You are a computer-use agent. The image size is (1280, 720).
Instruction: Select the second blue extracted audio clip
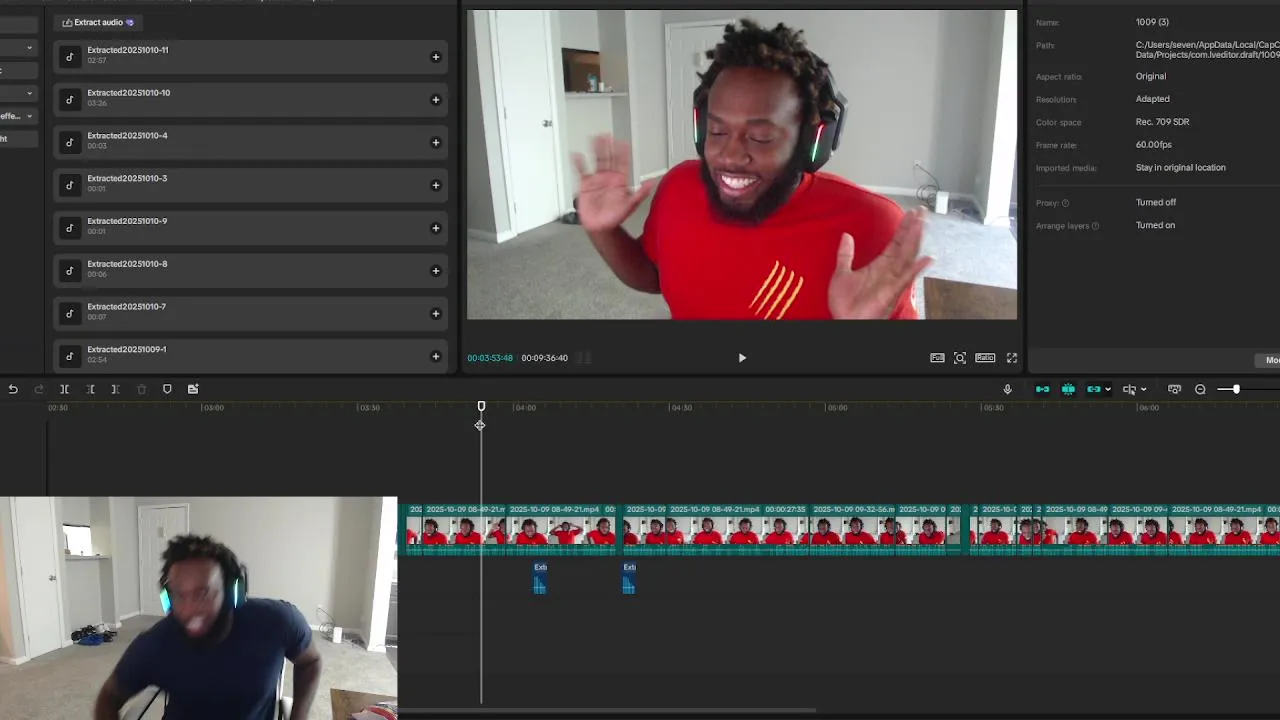point(629,578)
